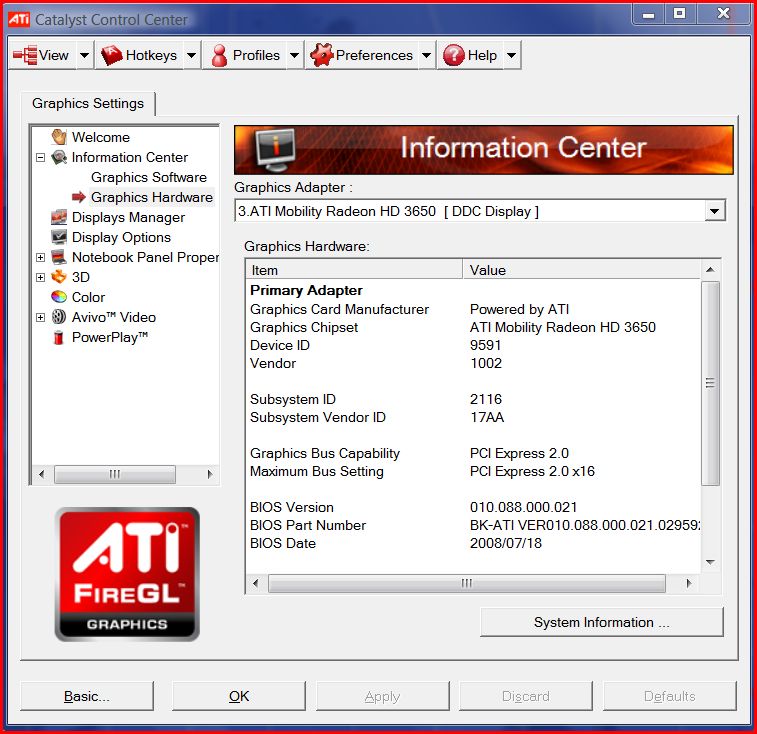Expand the 3D tree node
Image resolution: width=757 pixels, height=734 pixels.
(41, 277)
